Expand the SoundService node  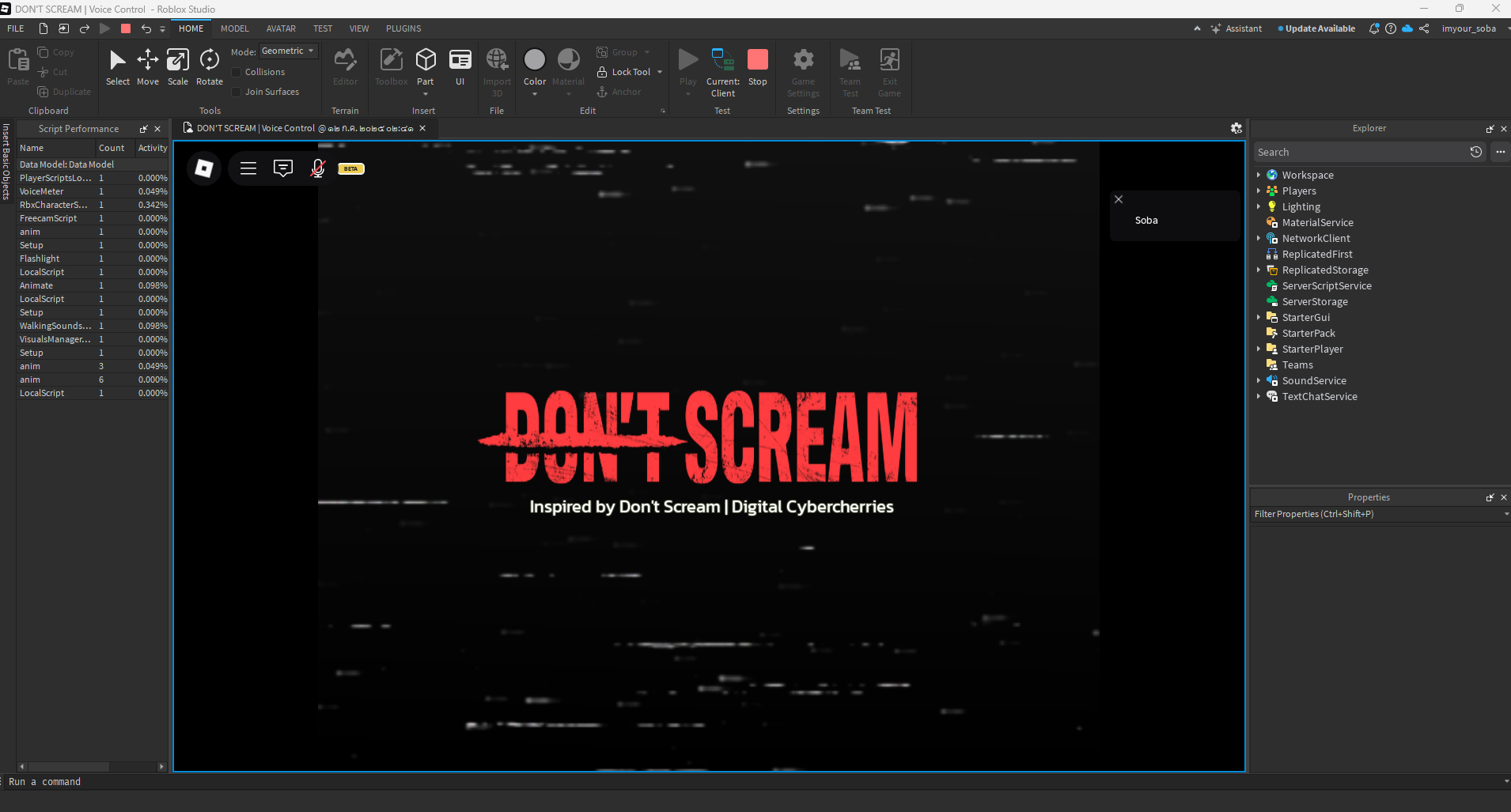[x=1259, y=380]
